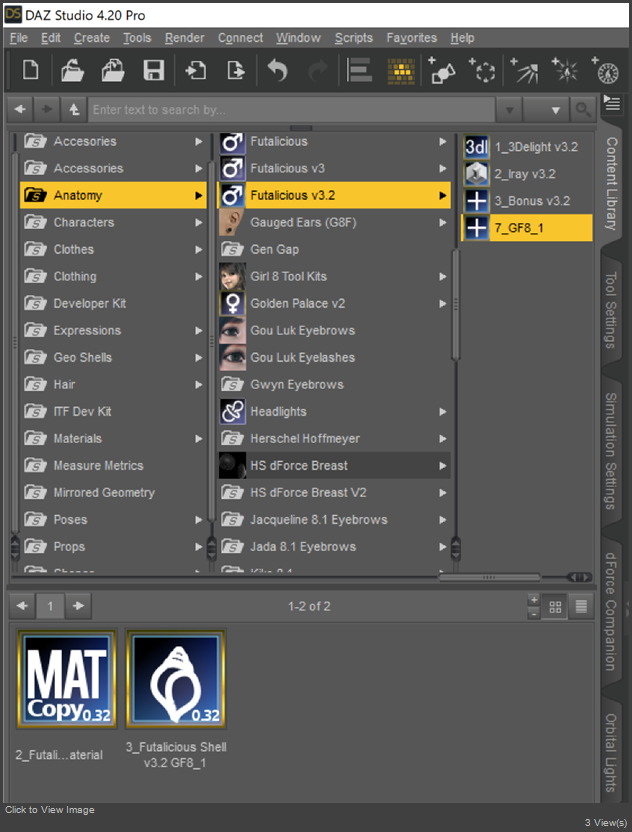Click the Content Library search magnifier icon
This screenshot has height=832, width=632.
583,110
